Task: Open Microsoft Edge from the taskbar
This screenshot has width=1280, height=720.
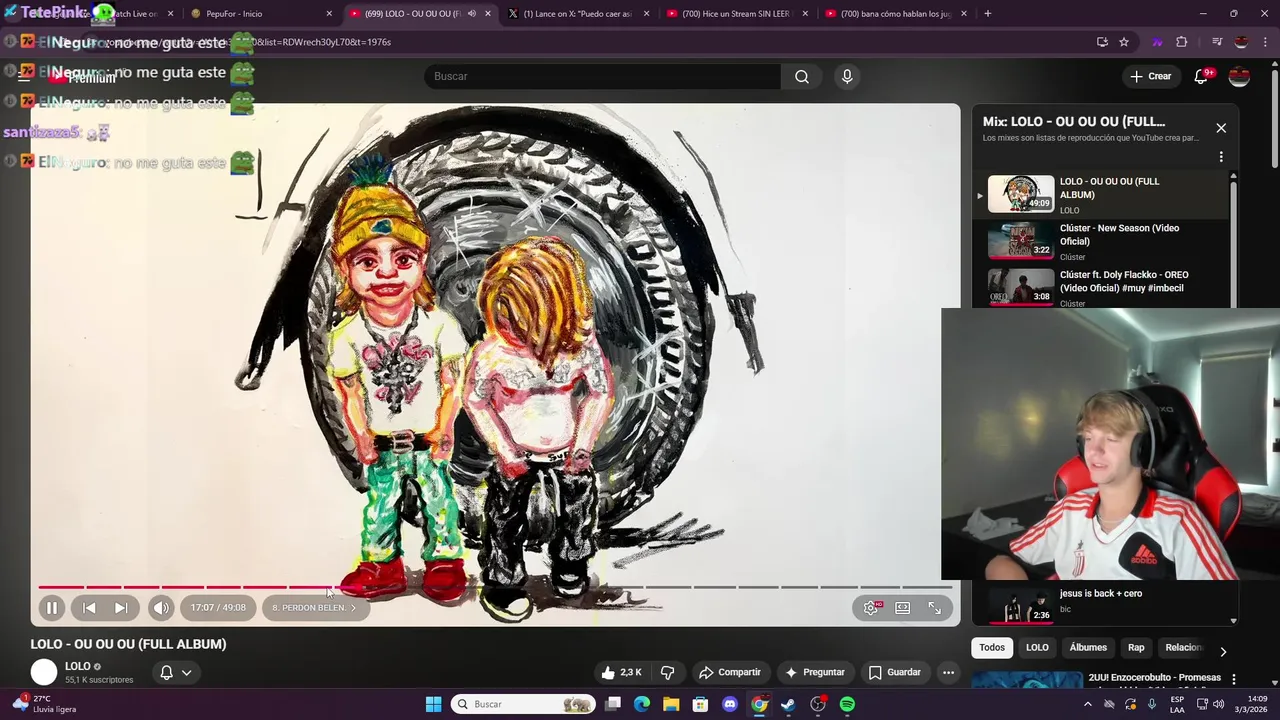Action: 642,704
